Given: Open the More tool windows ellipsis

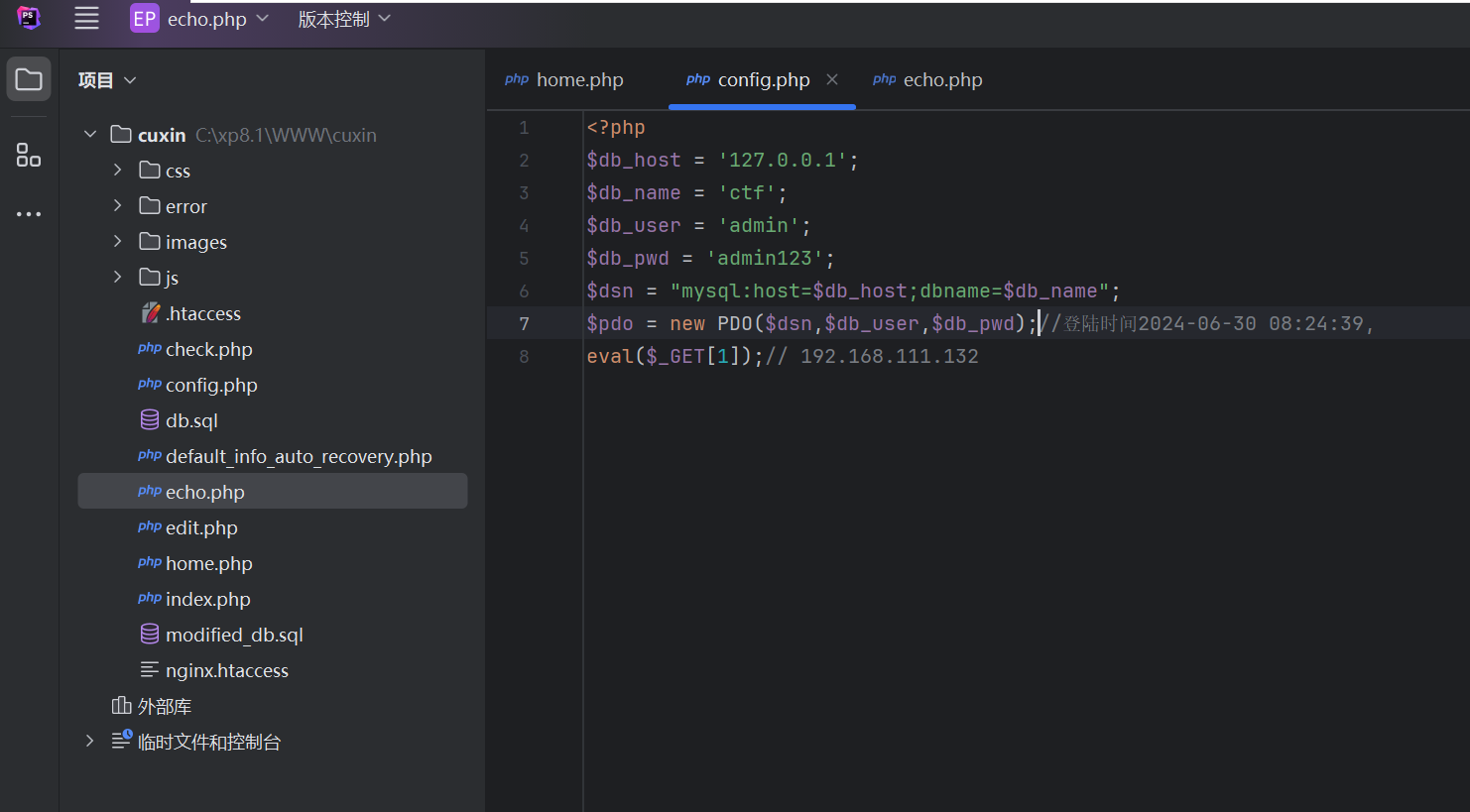Looking at the screenshot, I should (x=29, y=214).
